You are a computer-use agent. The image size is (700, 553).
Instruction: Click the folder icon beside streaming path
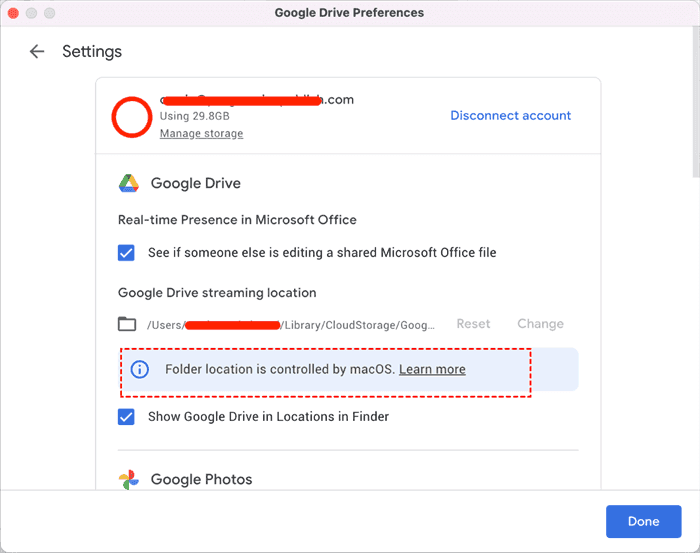tap(127, 324)
